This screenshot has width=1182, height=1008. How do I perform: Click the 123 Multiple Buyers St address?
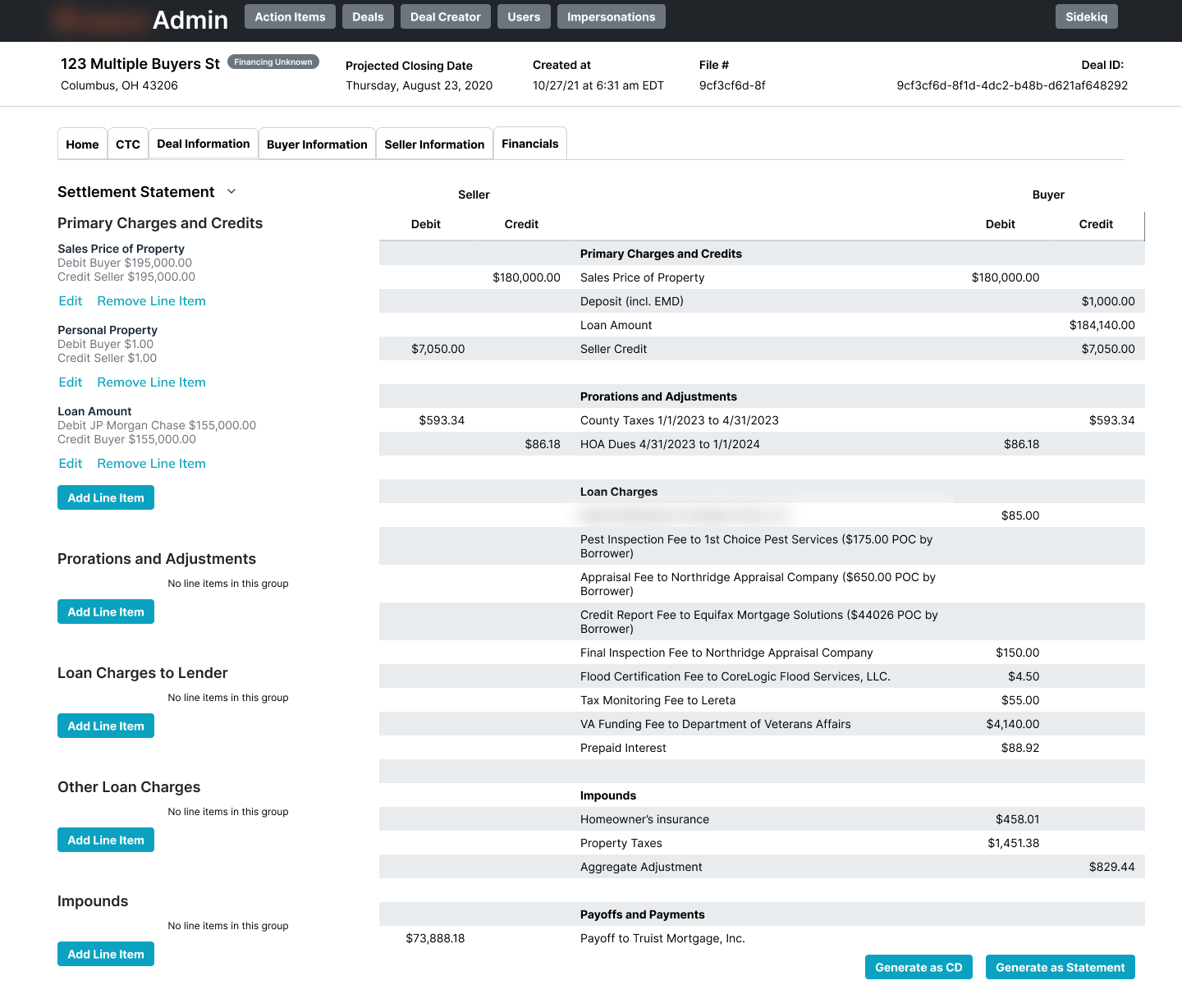(140, 64)
